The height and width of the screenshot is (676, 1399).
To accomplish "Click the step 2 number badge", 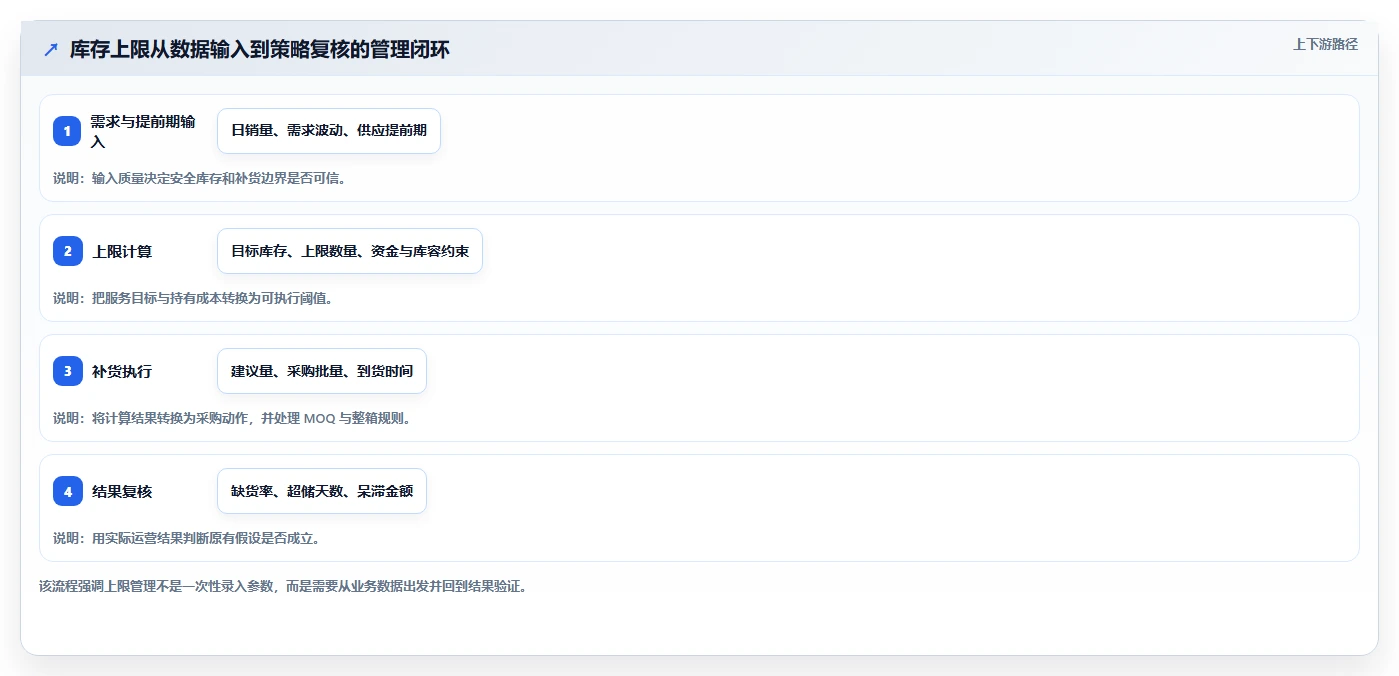I will (x=67, y=251).
